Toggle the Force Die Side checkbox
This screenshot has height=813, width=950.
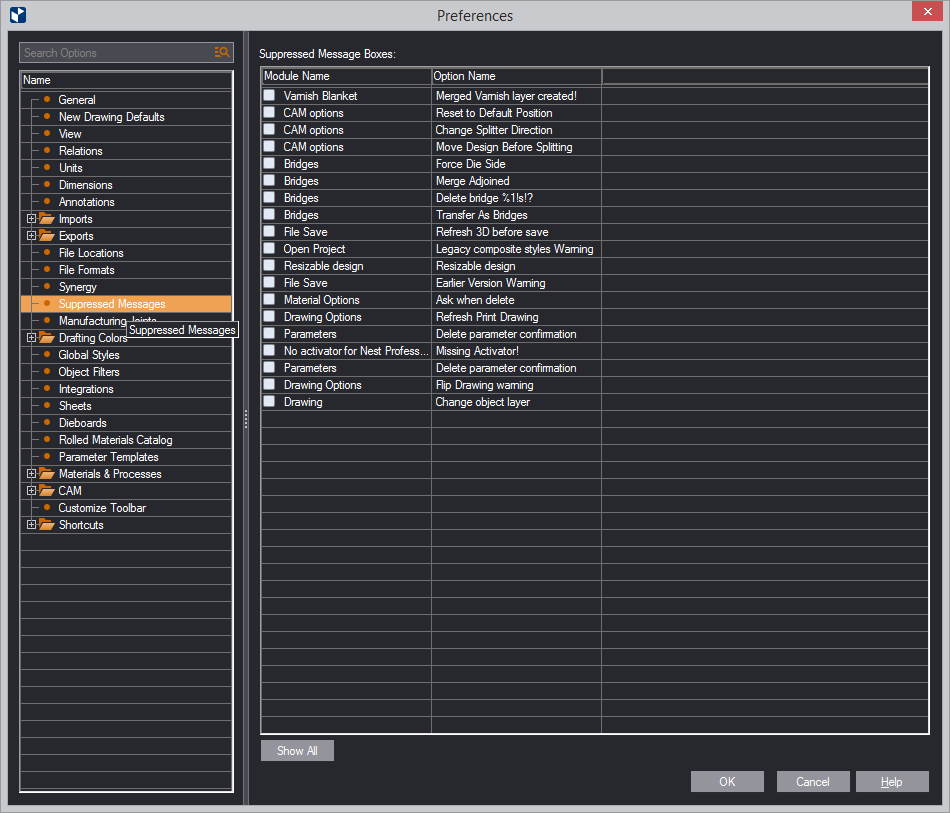point(270,163)
